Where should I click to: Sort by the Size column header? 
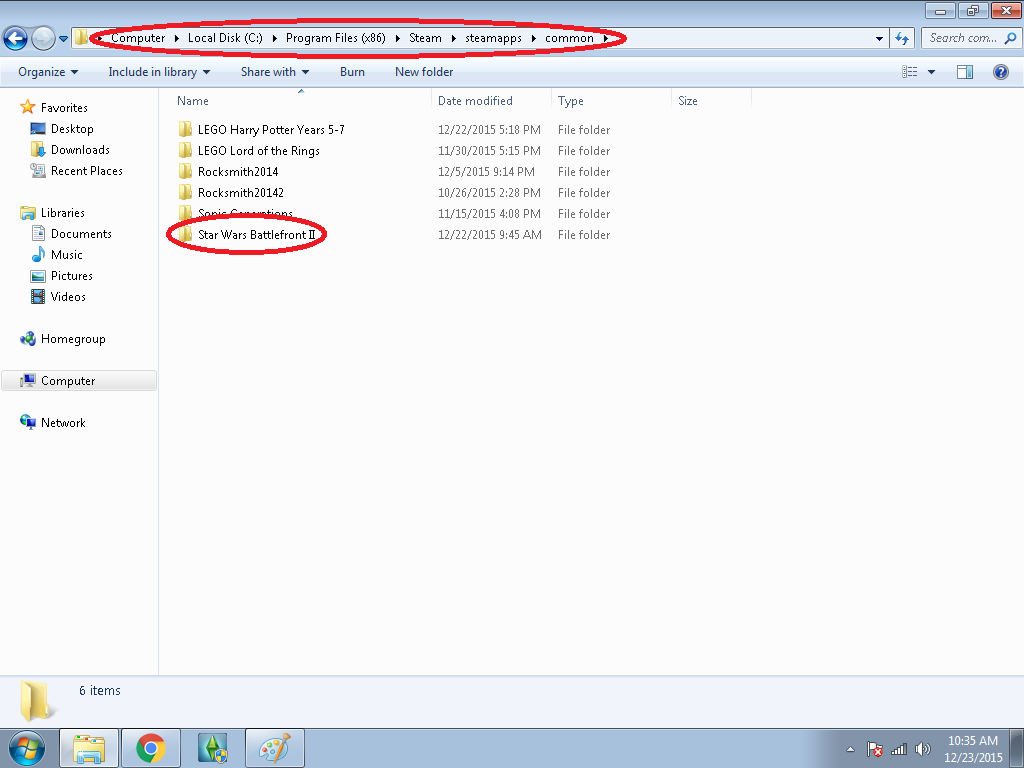(x=688, y=101)
